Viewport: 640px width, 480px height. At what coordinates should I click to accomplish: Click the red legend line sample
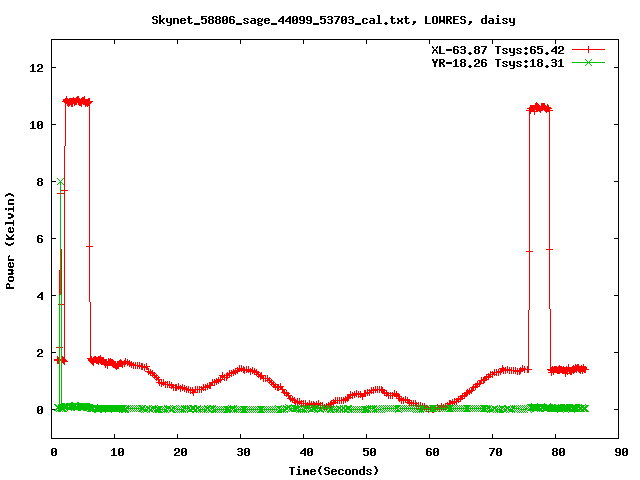[x=588, y=50]
